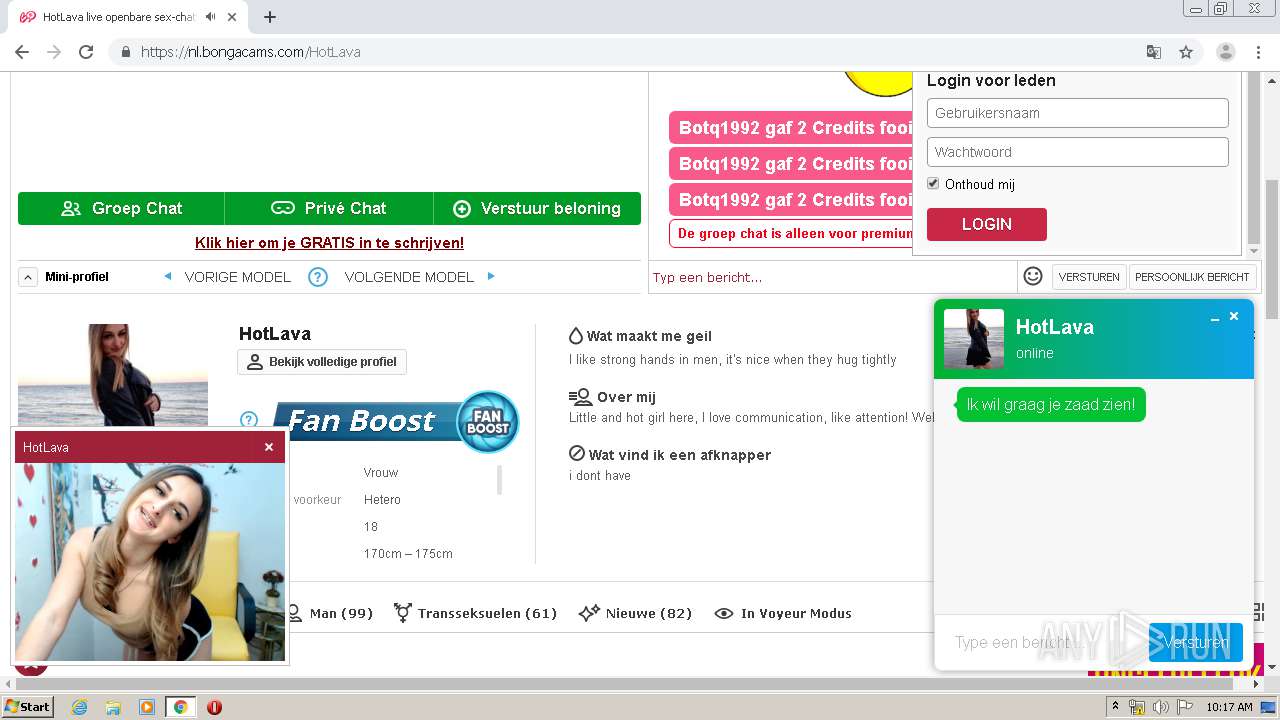This screenshot has height=720, width=1280.
Task: Open the Windows Start menu
Action: point(27,707)
